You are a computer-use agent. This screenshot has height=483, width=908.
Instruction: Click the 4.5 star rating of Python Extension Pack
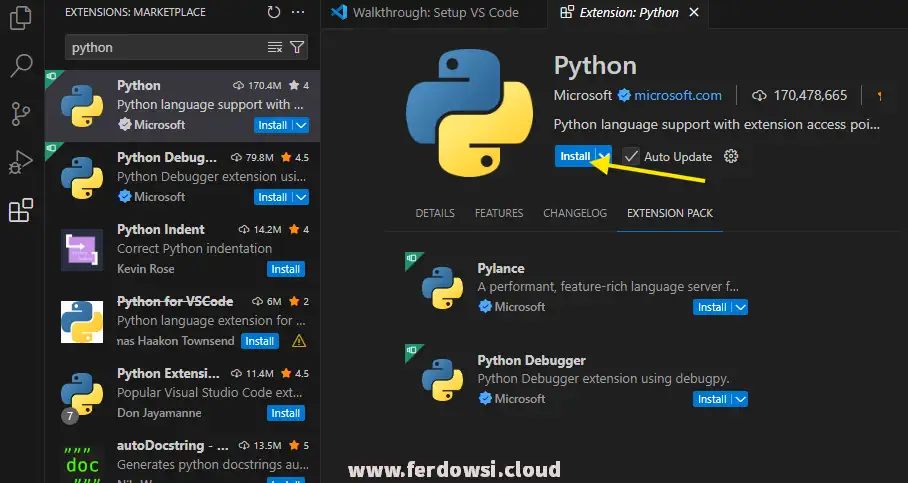click(x=295, y=374)
